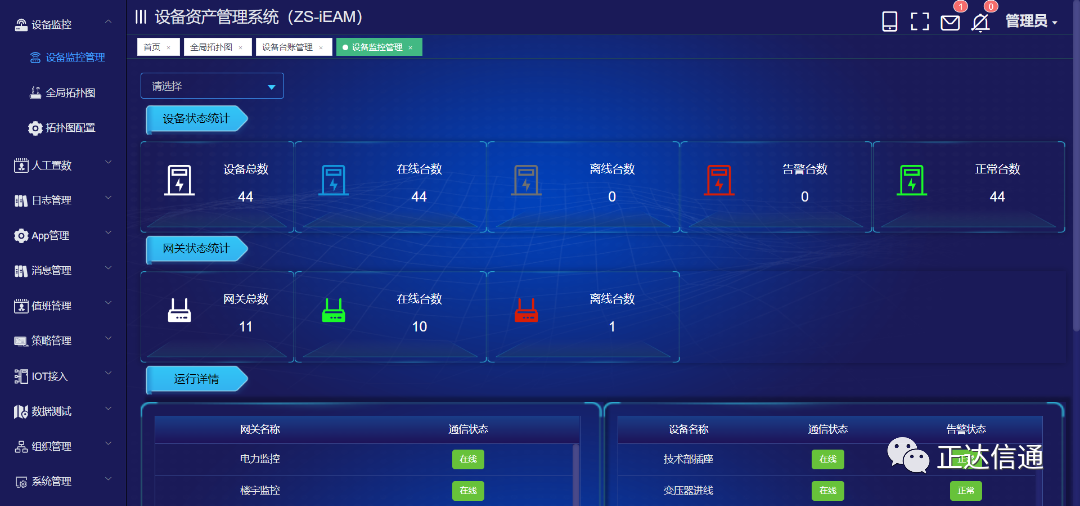This screenshot has width=1080, height=506.
Task: Open the mobile device view icon
Action: coord(889,21)
